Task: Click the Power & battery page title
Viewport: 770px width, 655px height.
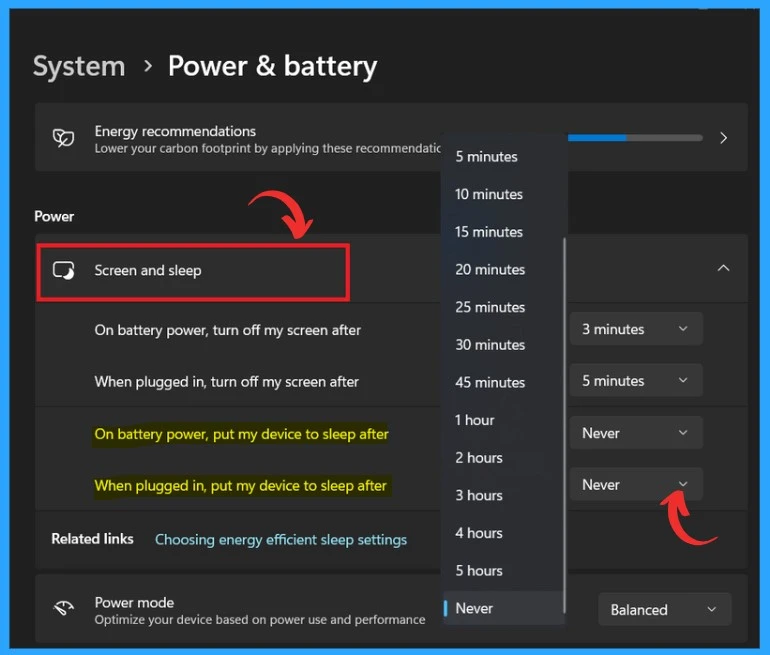Action: tap(273, 66)
